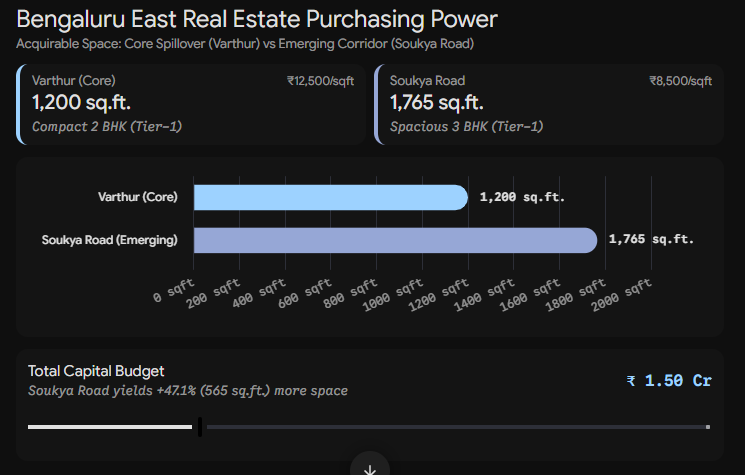Click the '₹12,500/sqft' price label

(320, 81)
